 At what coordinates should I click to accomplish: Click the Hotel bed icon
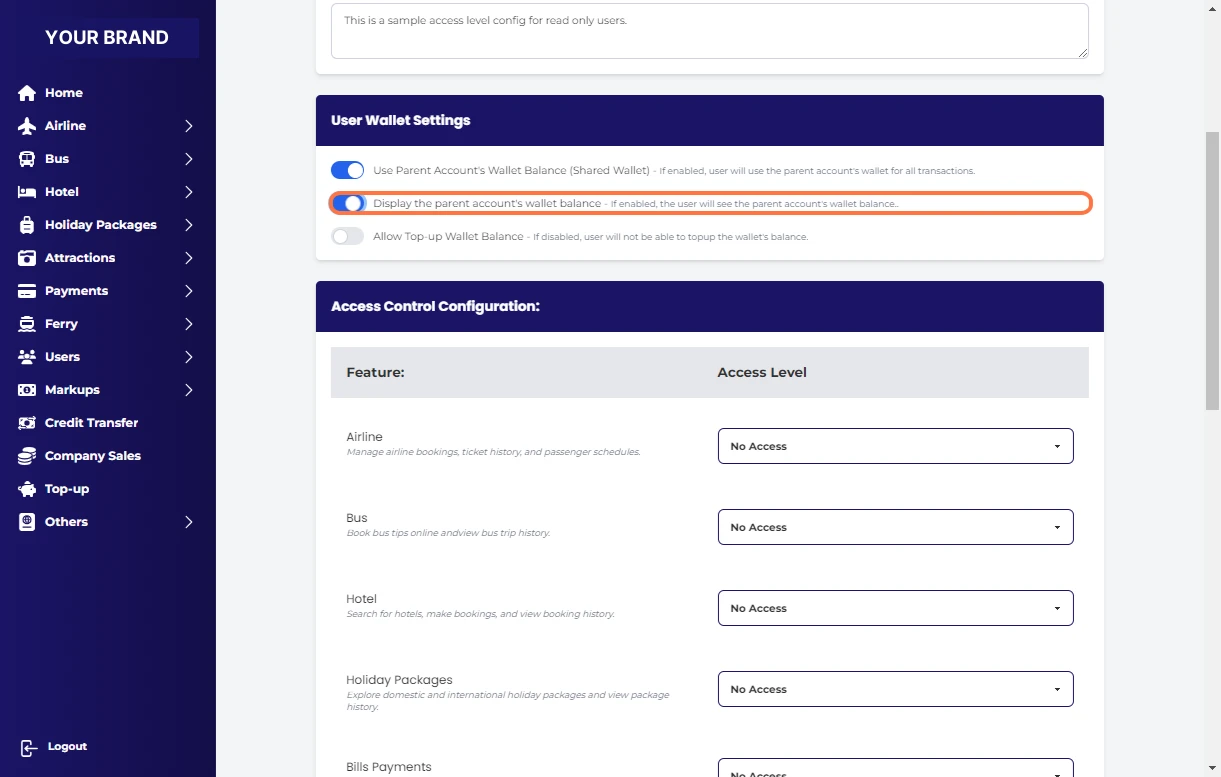(27, 192)
